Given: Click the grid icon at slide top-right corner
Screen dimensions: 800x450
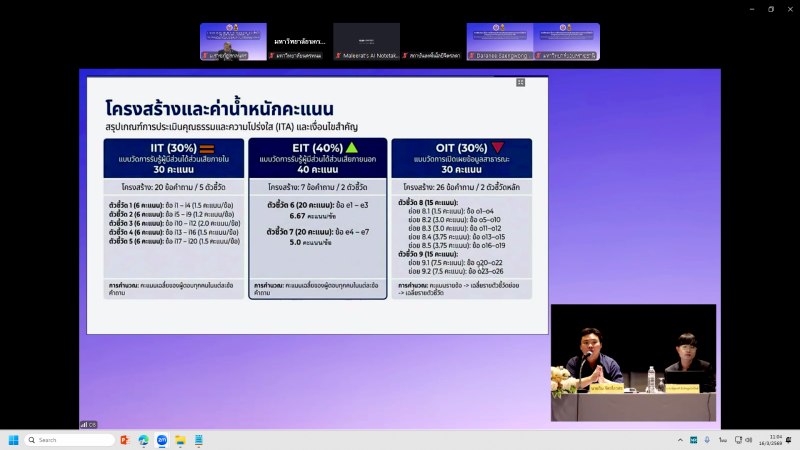Looking at the screenshot, I should 520,82.
